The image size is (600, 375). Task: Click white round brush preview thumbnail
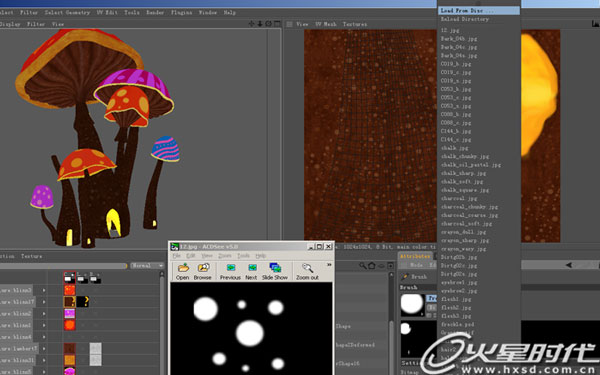point(412,305)
